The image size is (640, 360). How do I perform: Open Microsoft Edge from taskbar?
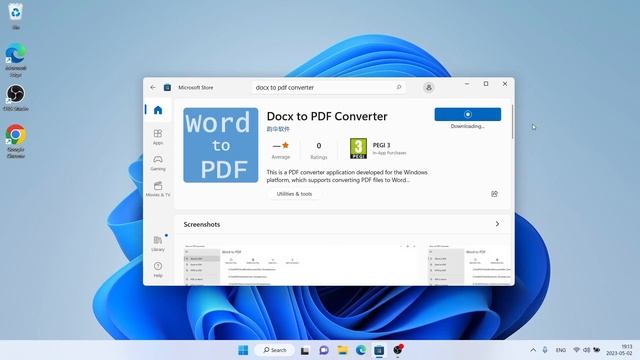361,350
